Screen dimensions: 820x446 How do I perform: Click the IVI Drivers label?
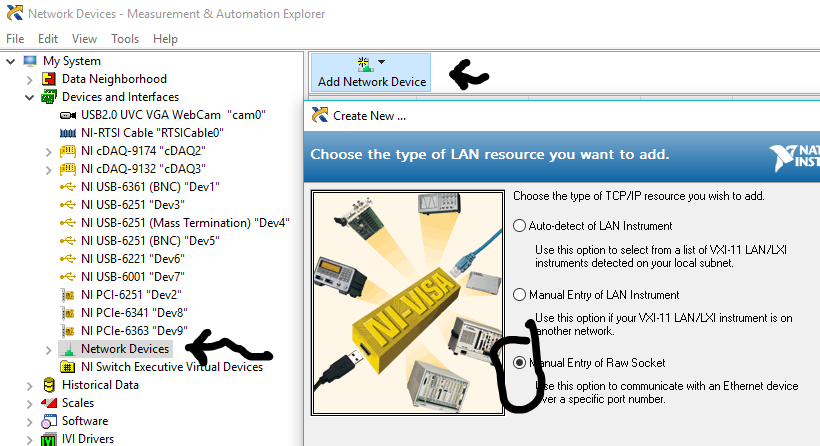click(x=88, y=439)
